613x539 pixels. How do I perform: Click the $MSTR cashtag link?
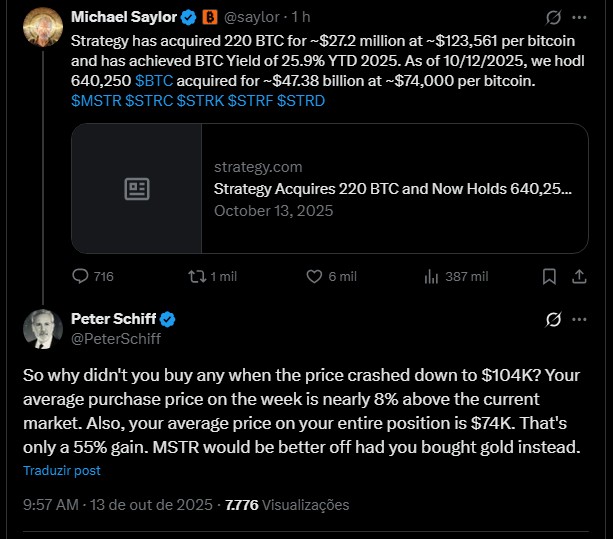[x=96, y=101]
